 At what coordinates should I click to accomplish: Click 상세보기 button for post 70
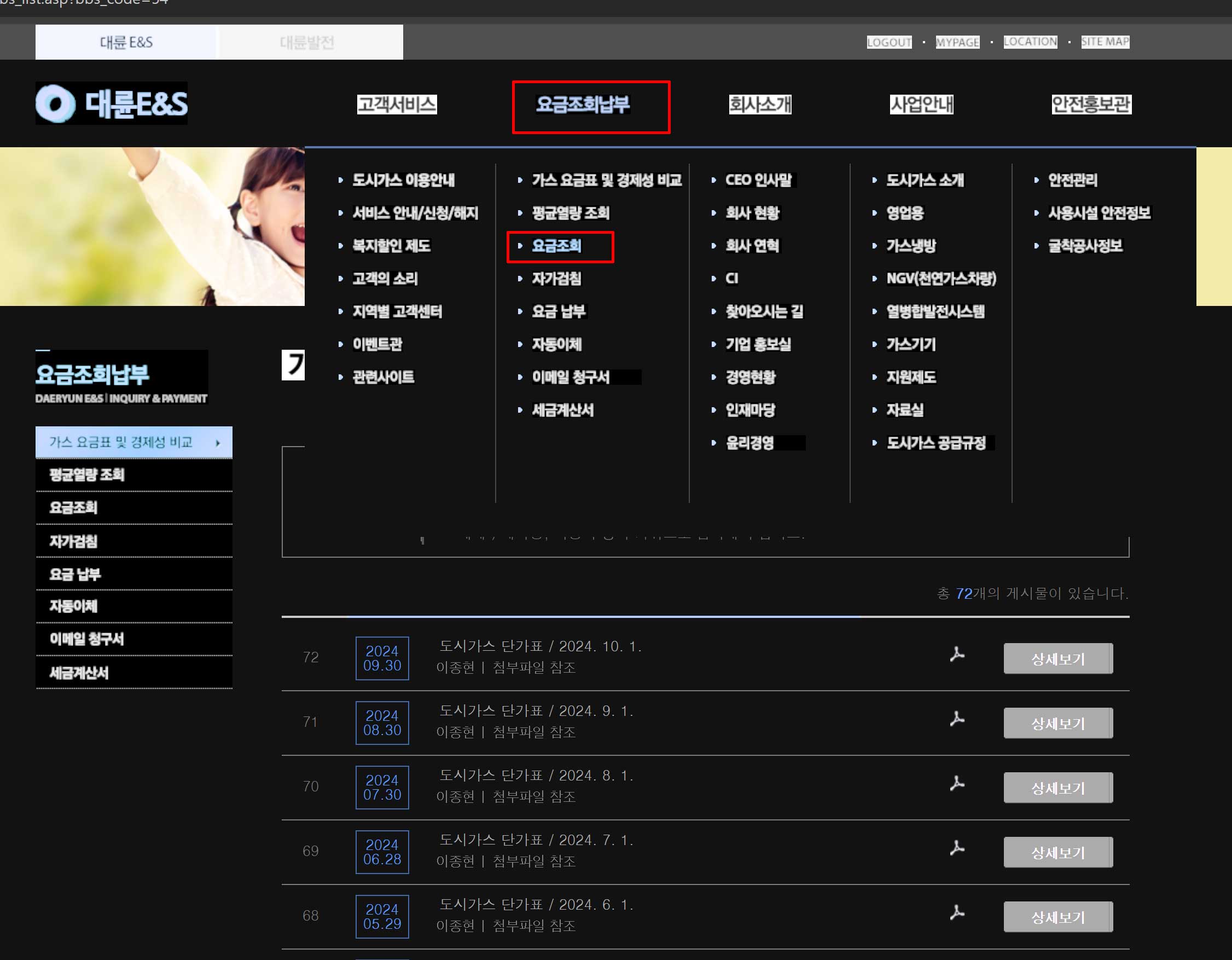coord(1057,788)
